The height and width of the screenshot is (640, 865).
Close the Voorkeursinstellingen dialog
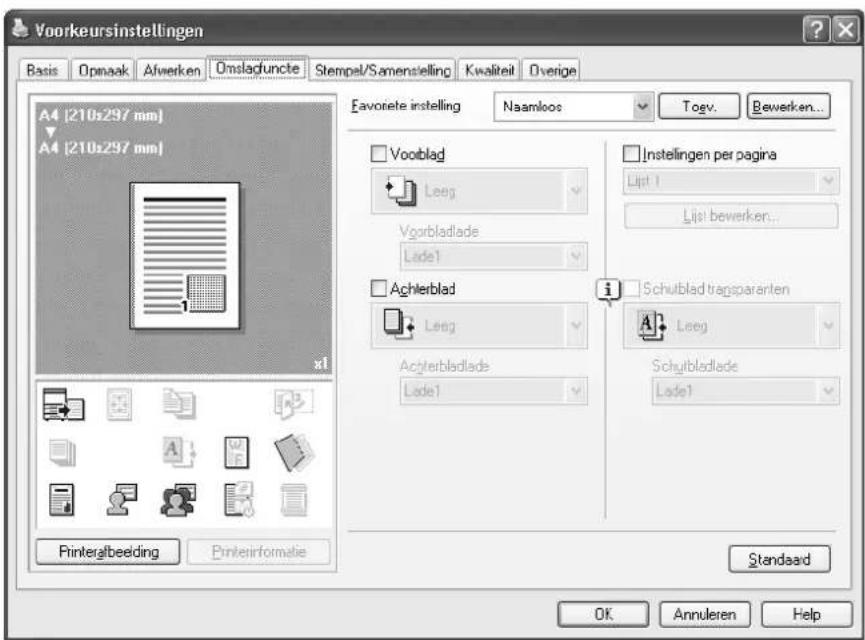(x=845, y=29)
